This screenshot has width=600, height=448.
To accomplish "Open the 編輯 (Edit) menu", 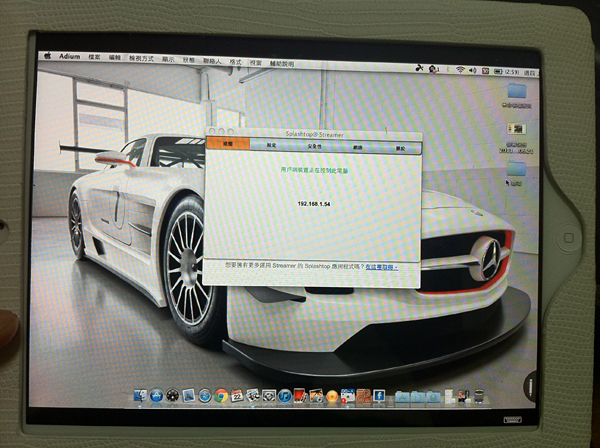I will pos(115,57).
